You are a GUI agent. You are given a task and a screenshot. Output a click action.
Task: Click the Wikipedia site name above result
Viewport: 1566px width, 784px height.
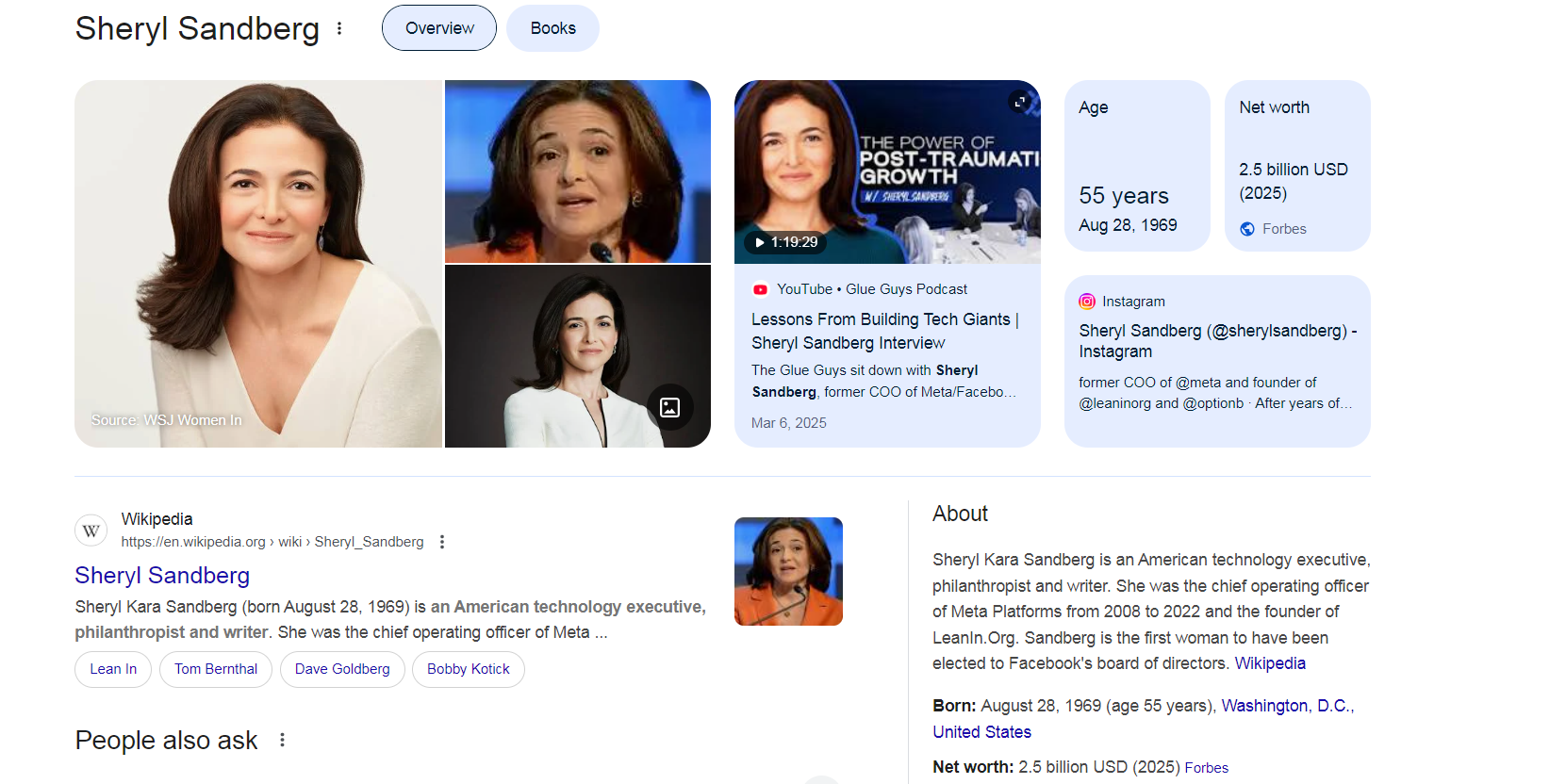click(157, 519)
